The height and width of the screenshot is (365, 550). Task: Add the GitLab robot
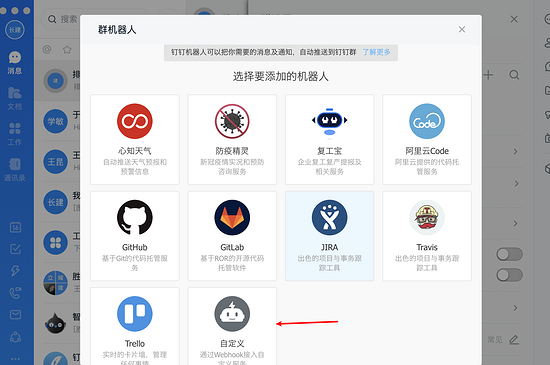coord(232,236)
